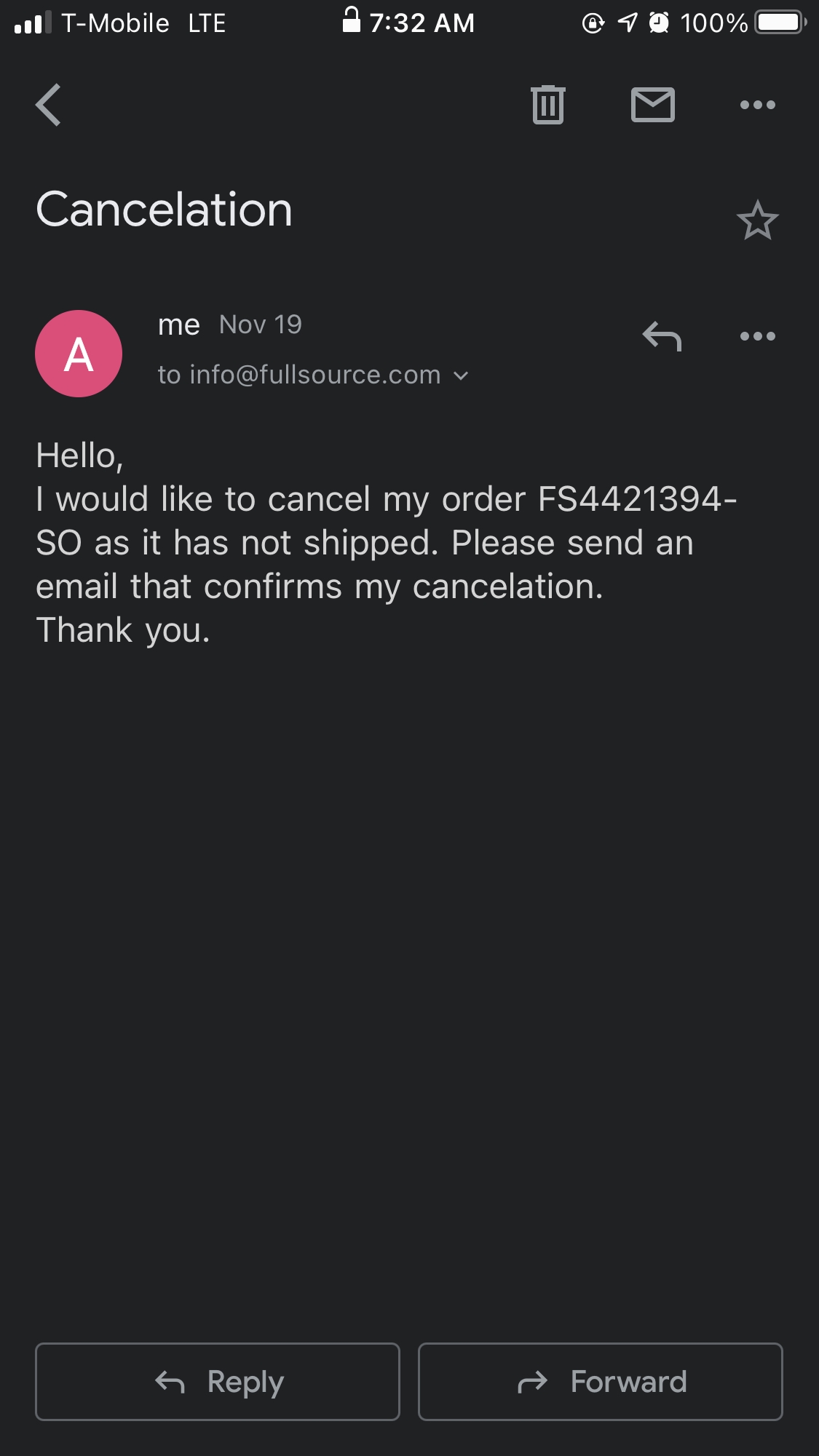The image size is (819, 1456).
Task: Star the Cancelation email
Action: 757,220
